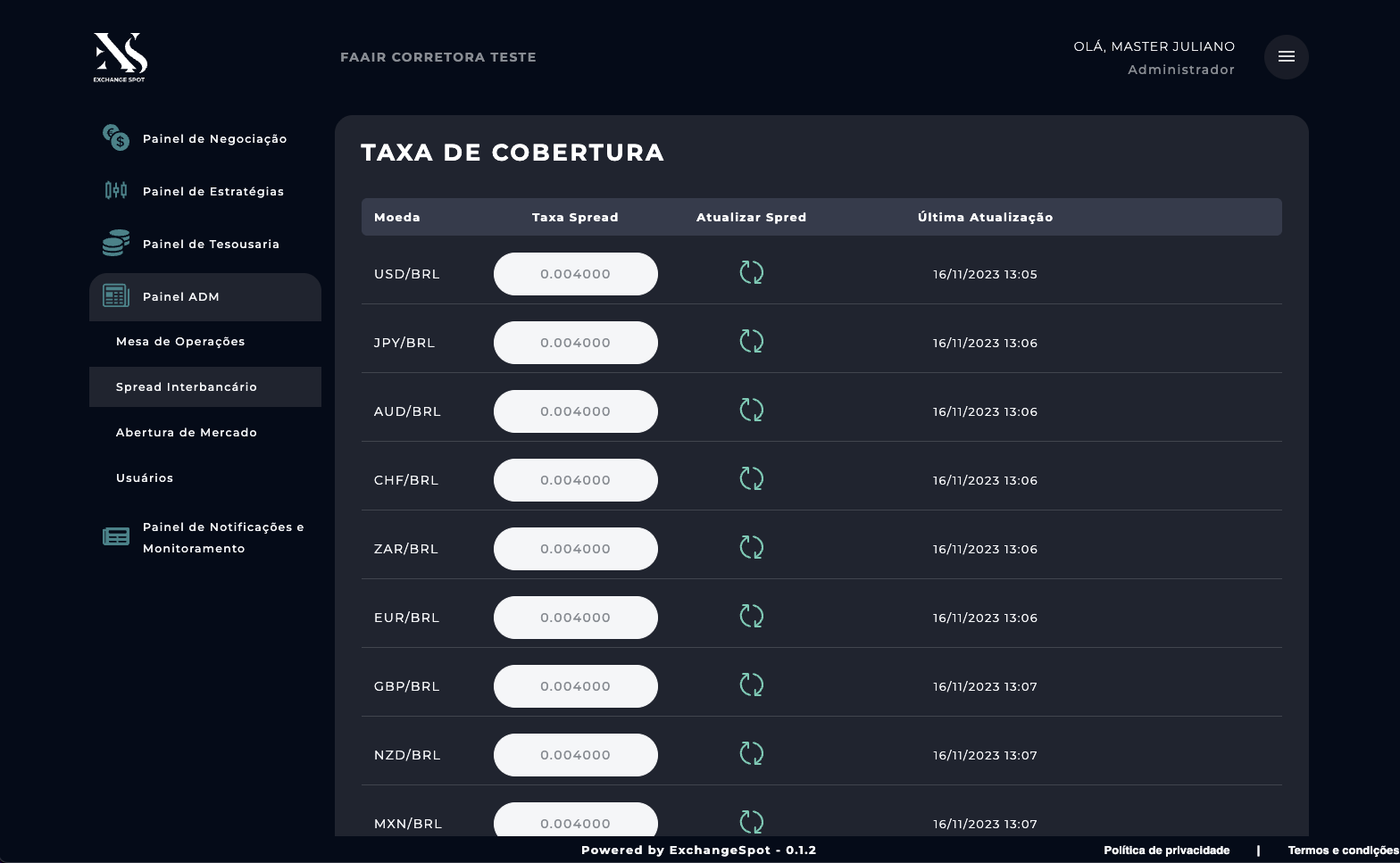Click the MXN/BRL currency label

[x=408, y=824]
